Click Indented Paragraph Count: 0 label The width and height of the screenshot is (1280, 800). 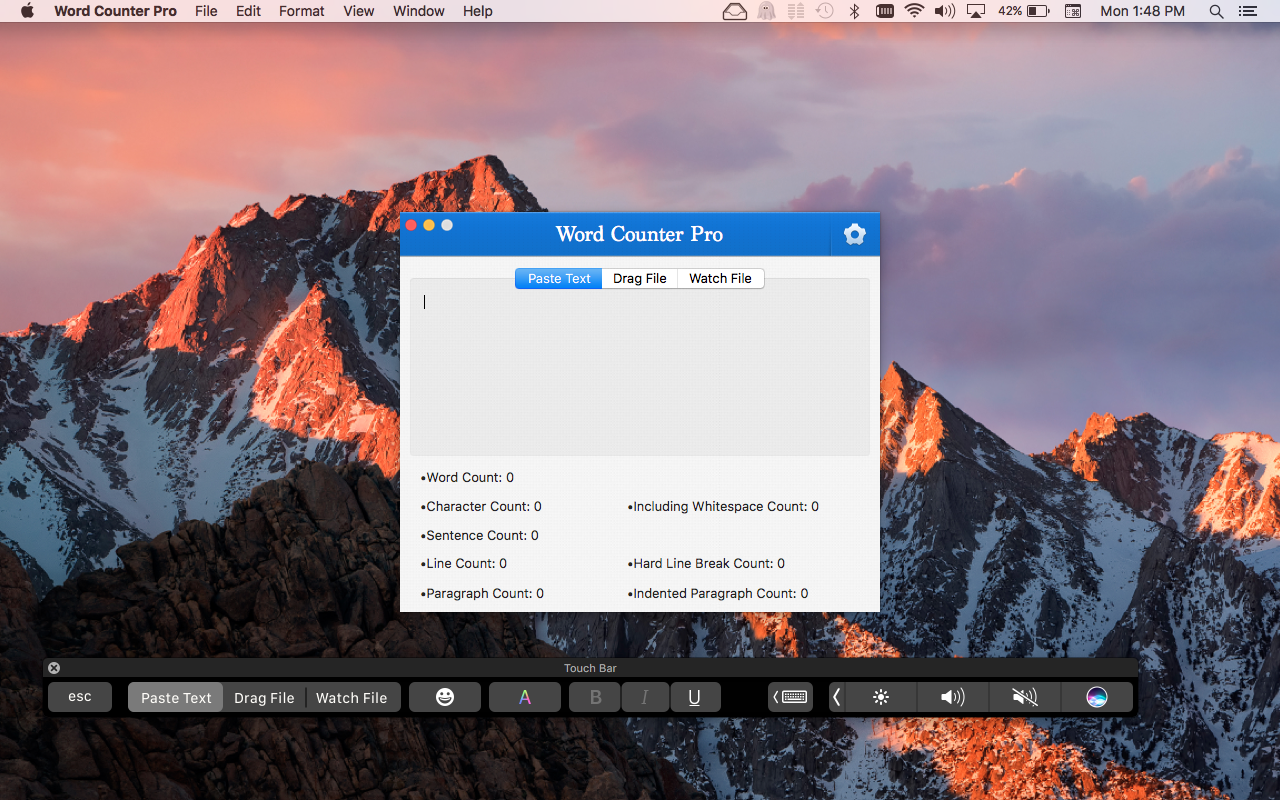718,594
